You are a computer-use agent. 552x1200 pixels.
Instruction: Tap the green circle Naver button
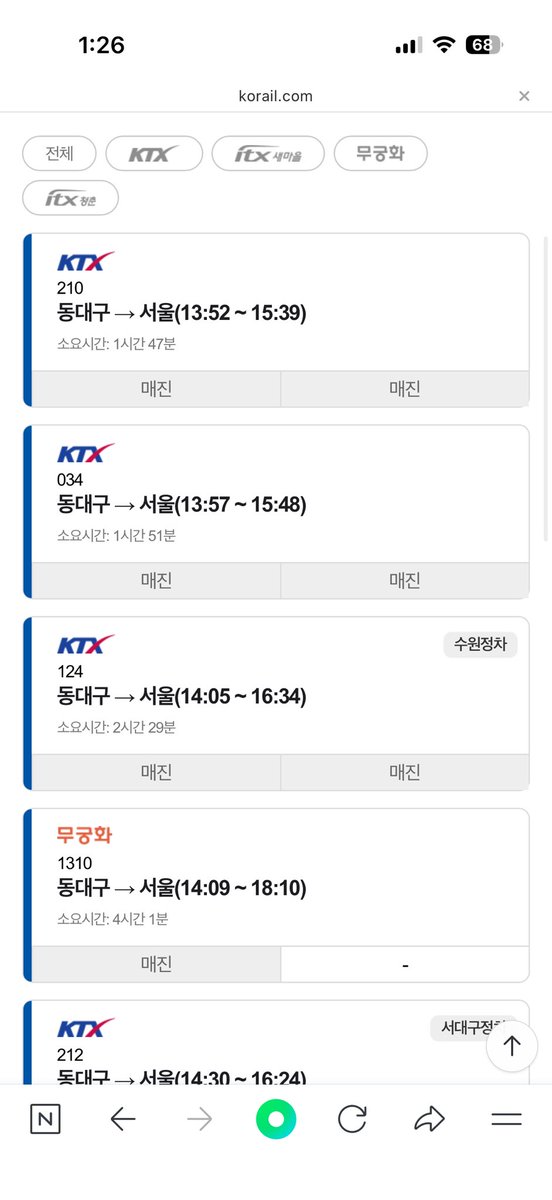click(x=276, y=1119)
